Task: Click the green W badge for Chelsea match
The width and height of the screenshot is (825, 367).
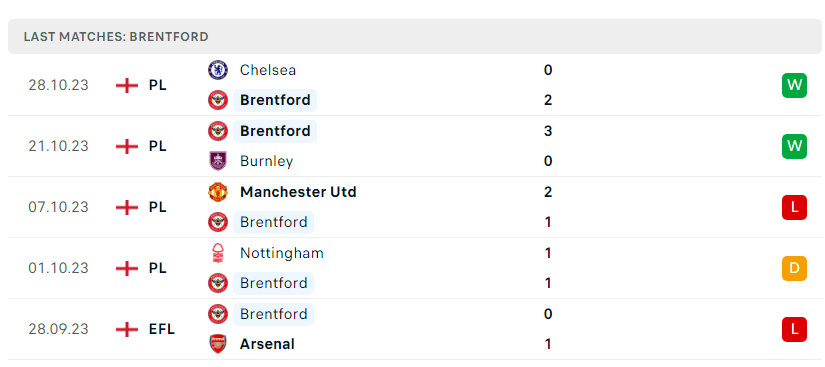Action: pos(794,85)
